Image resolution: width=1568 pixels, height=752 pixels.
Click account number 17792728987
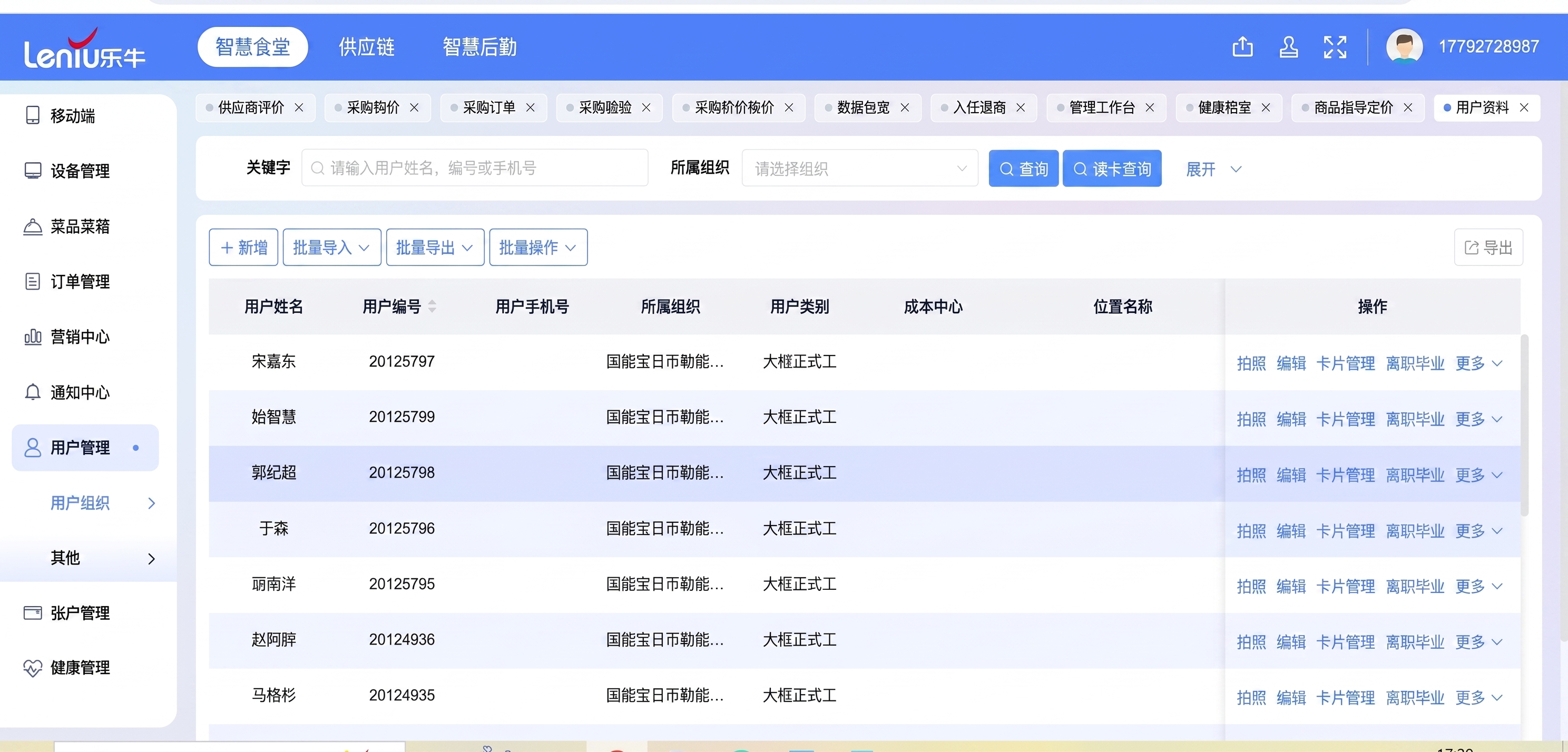pos(1488,47)
